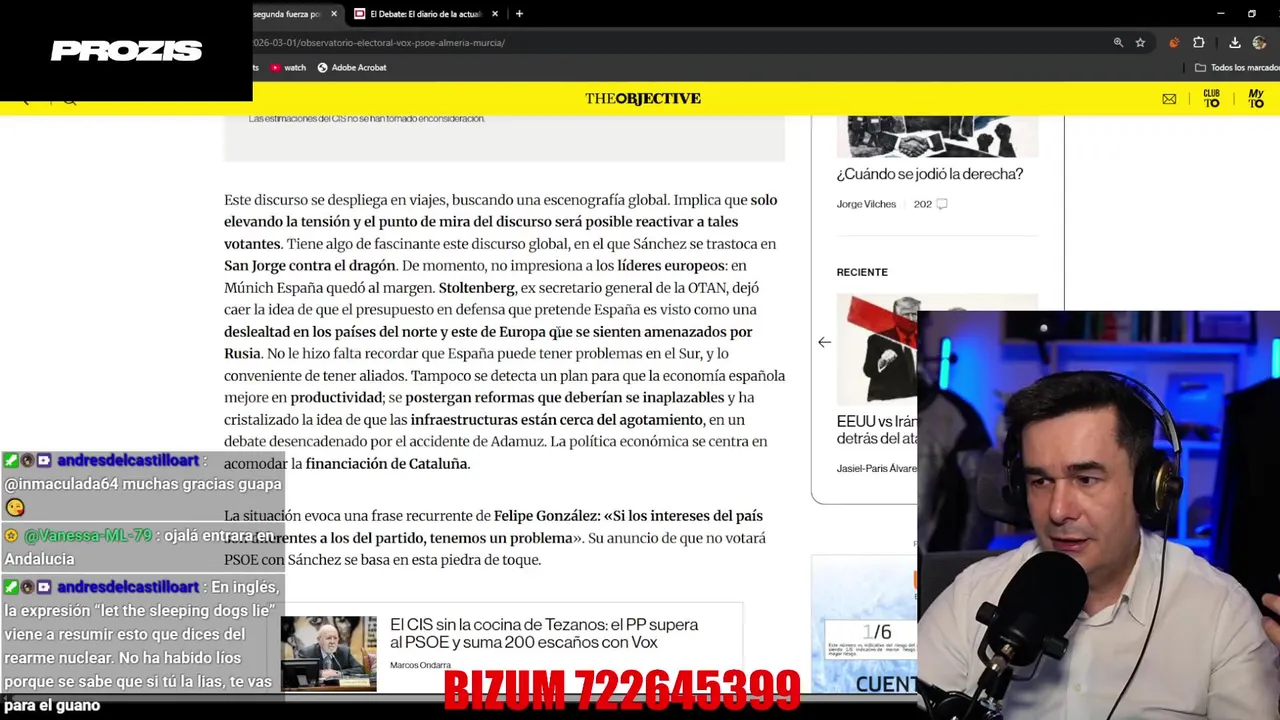
Task: Open browser downloads
Action: 1235,43
